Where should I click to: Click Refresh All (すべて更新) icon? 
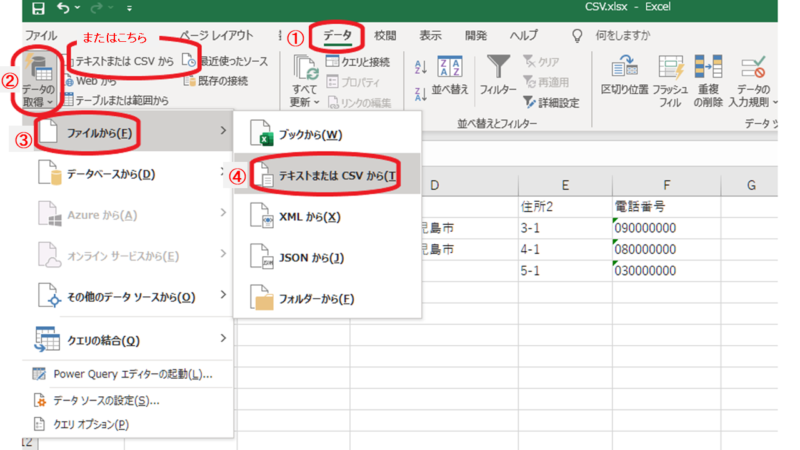point(305,82)
